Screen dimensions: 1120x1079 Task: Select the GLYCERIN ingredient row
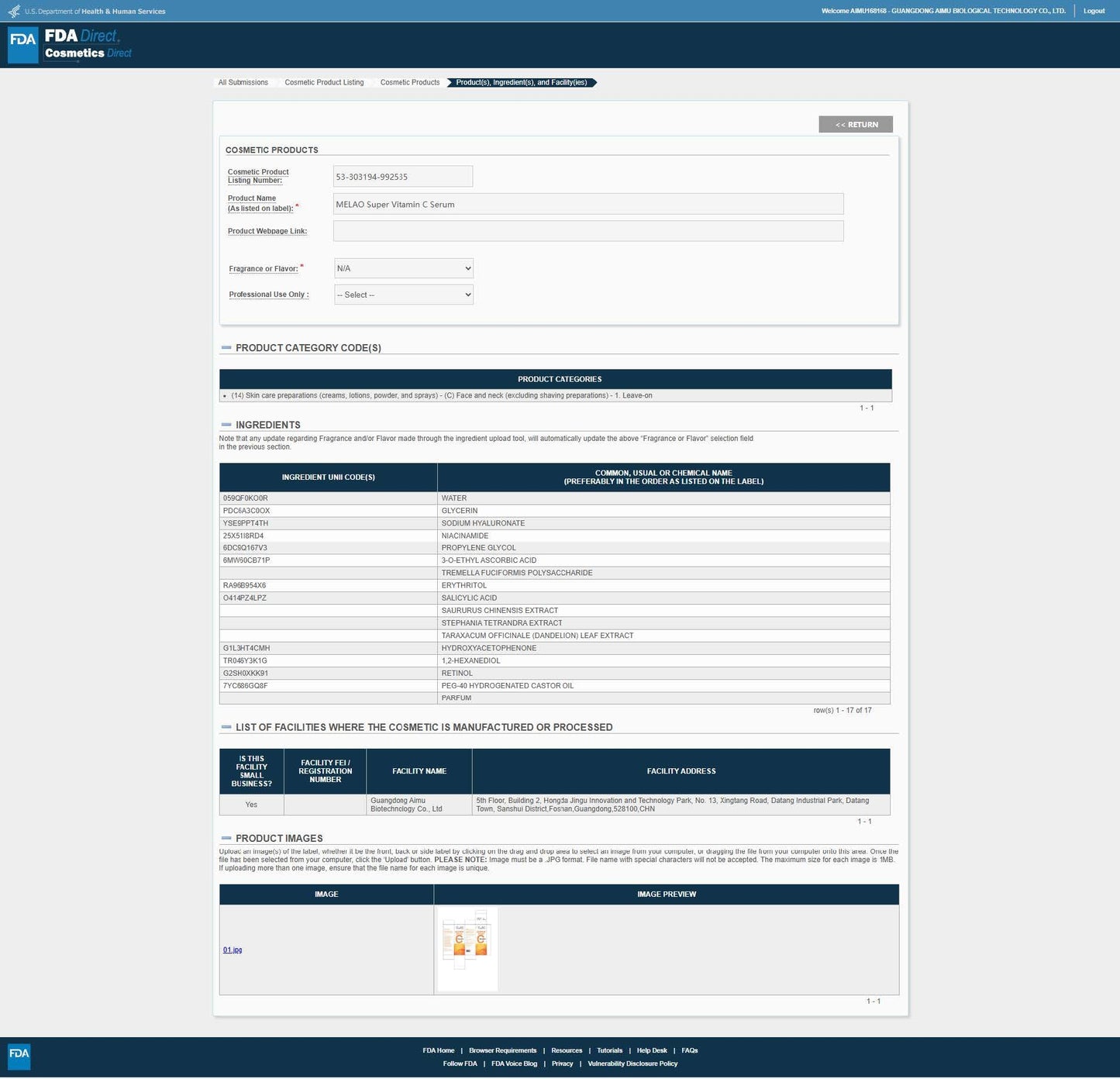click(x=554, y=511)
